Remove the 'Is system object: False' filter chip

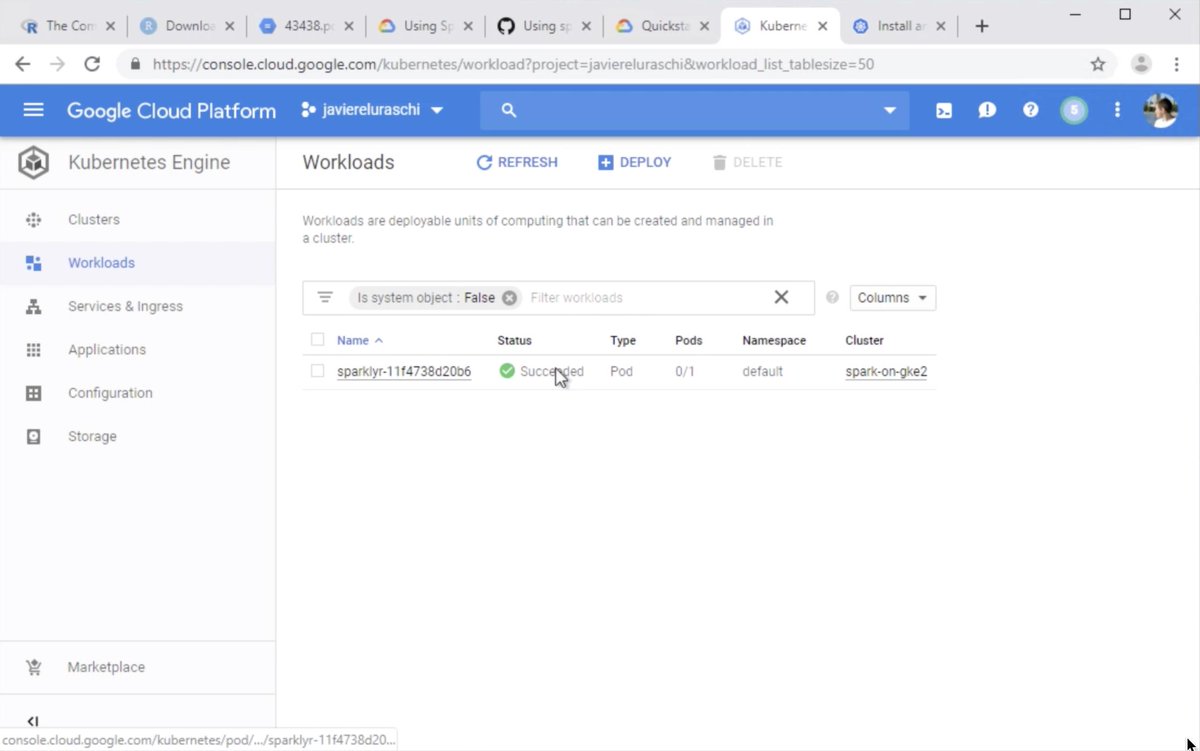(509, 297)
